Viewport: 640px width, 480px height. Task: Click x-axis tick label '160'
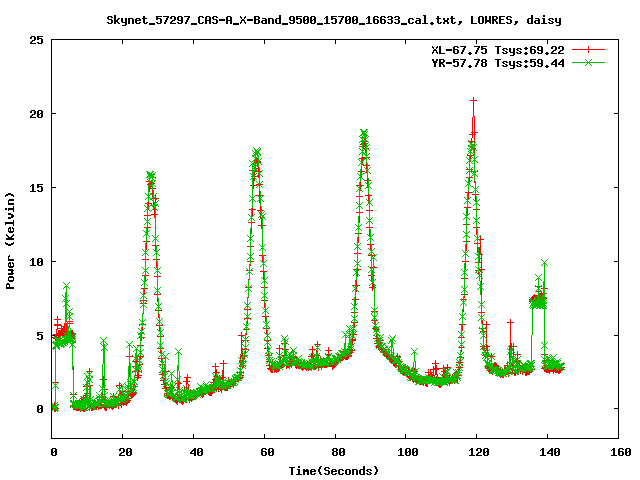(x=621, y=452)
